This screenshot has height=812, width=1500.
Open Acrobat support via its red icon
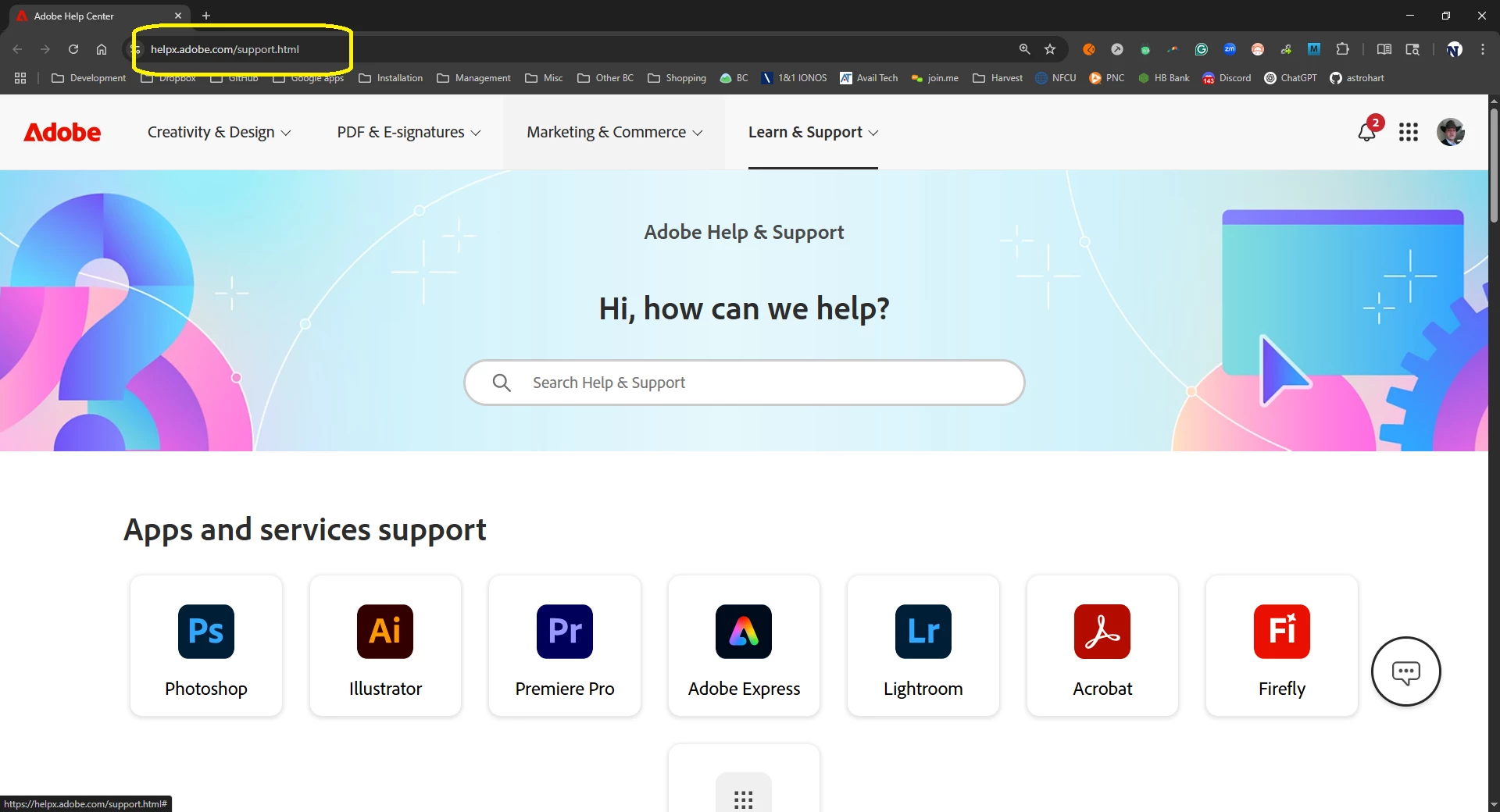(x=1102, y=631)
